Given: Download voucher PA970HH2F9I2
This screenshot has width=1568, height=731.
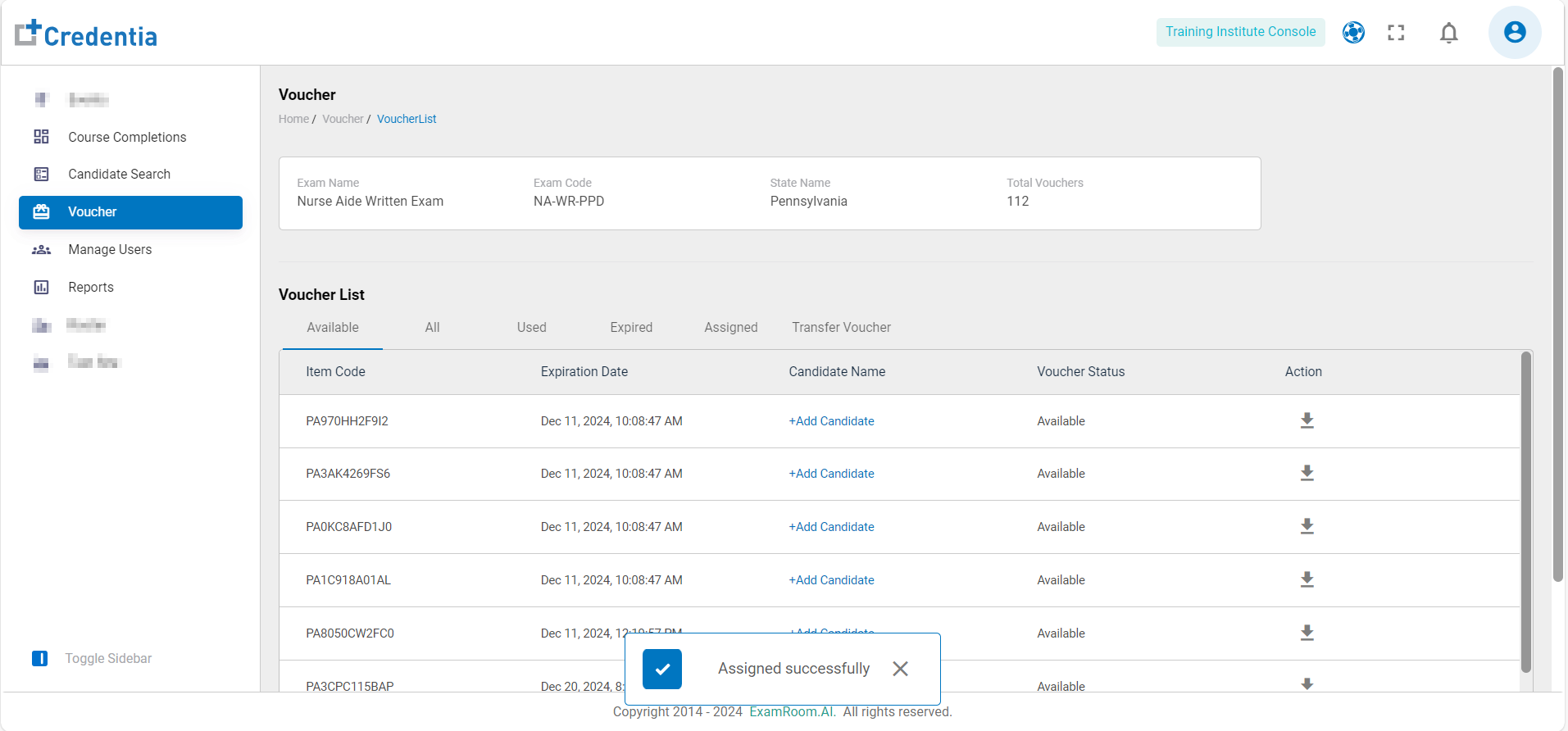Looking at the screenshot, I should point(1307,420).
